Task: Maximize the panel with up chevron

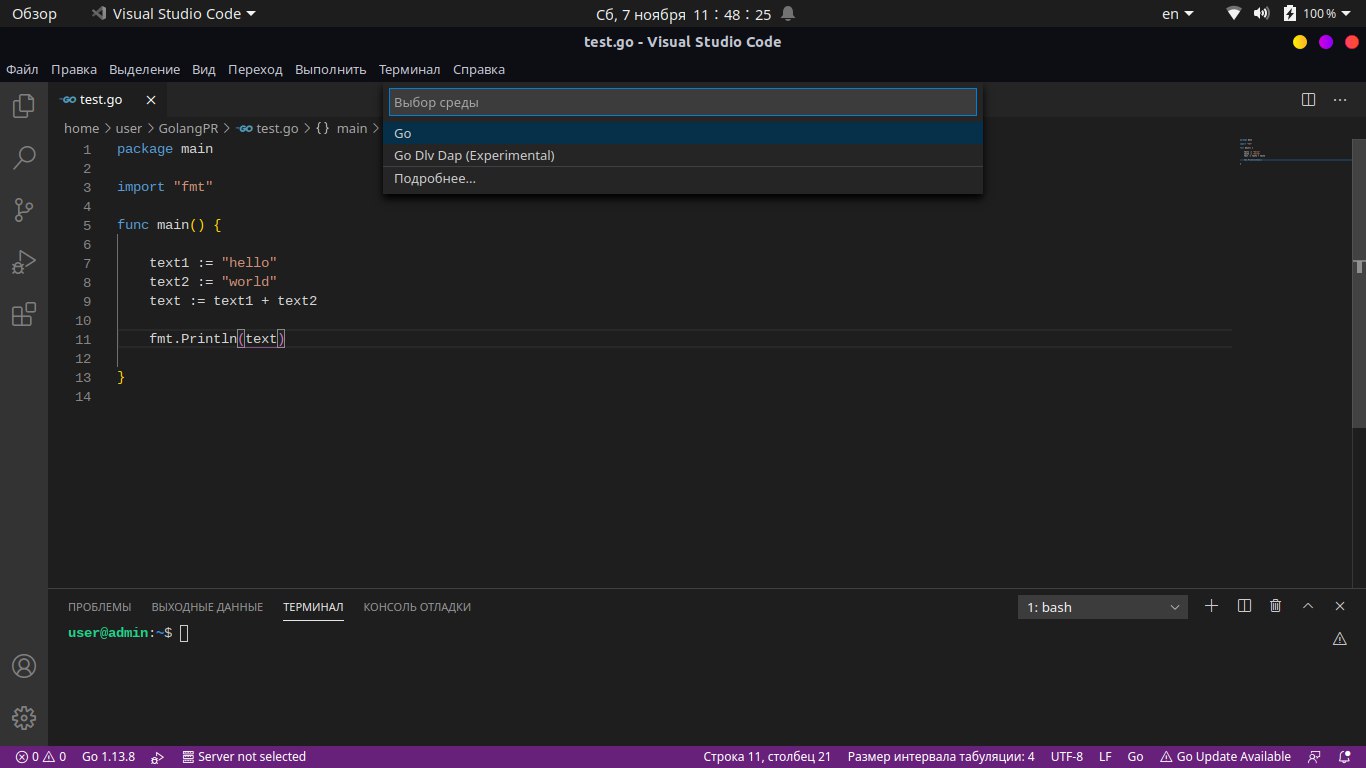Action: pos(1308,606)
